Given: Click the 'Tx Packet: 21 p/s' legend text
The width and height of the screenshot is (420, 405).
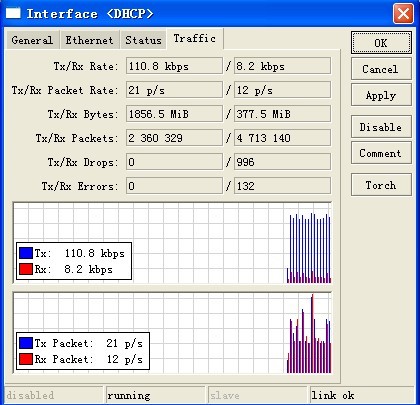Looking at the screenshot, I should (88, 343).
